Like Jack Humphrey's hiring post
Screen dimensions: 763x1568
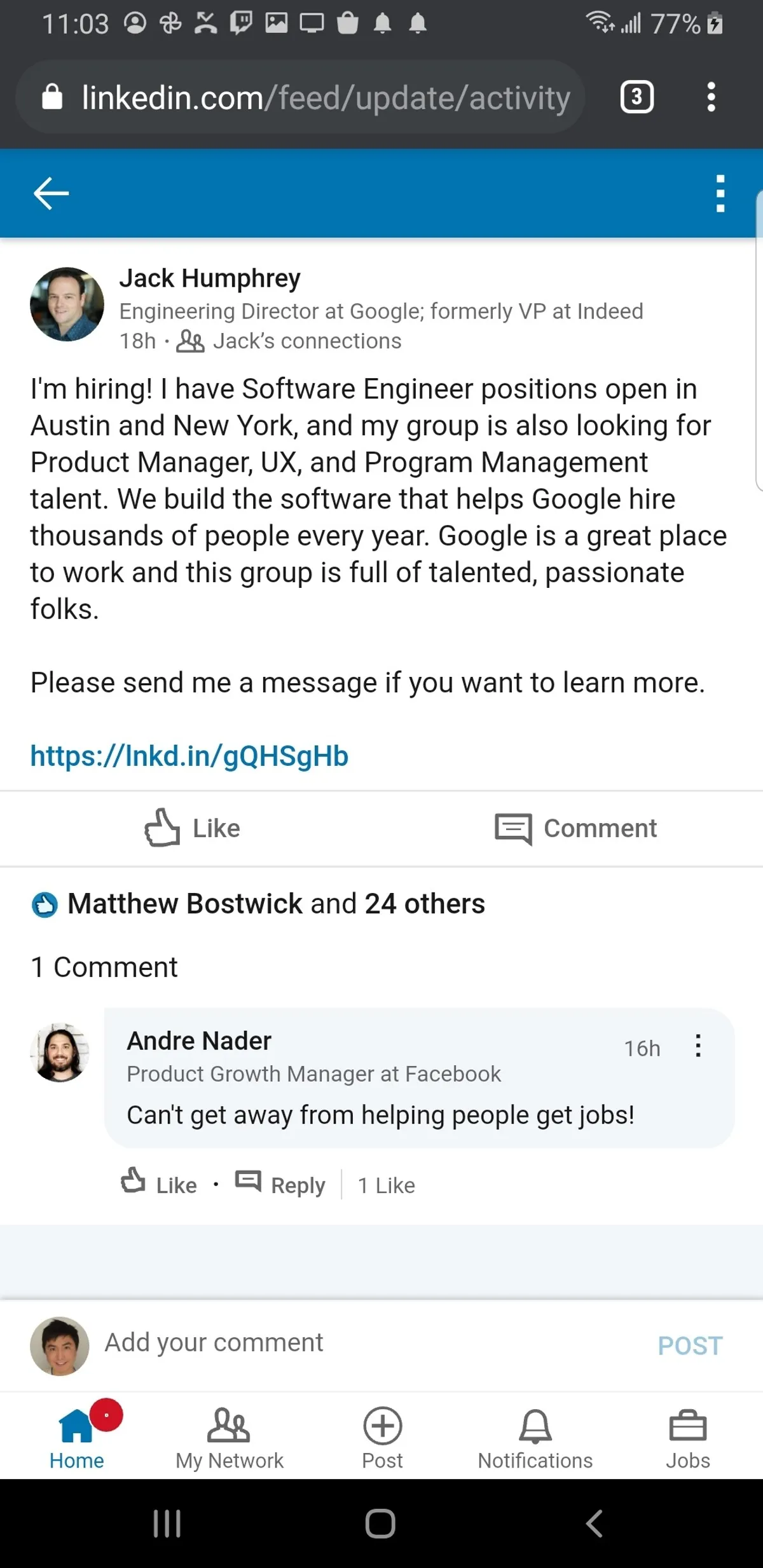193,828
